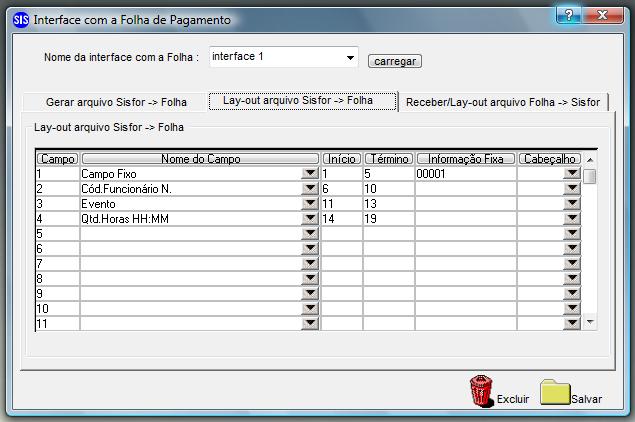Viewport: 635px width, 422px height.
Task: Open the Receber/Lay-out arquivo Folha -> Sisfor tab
Action: [503, 102]
